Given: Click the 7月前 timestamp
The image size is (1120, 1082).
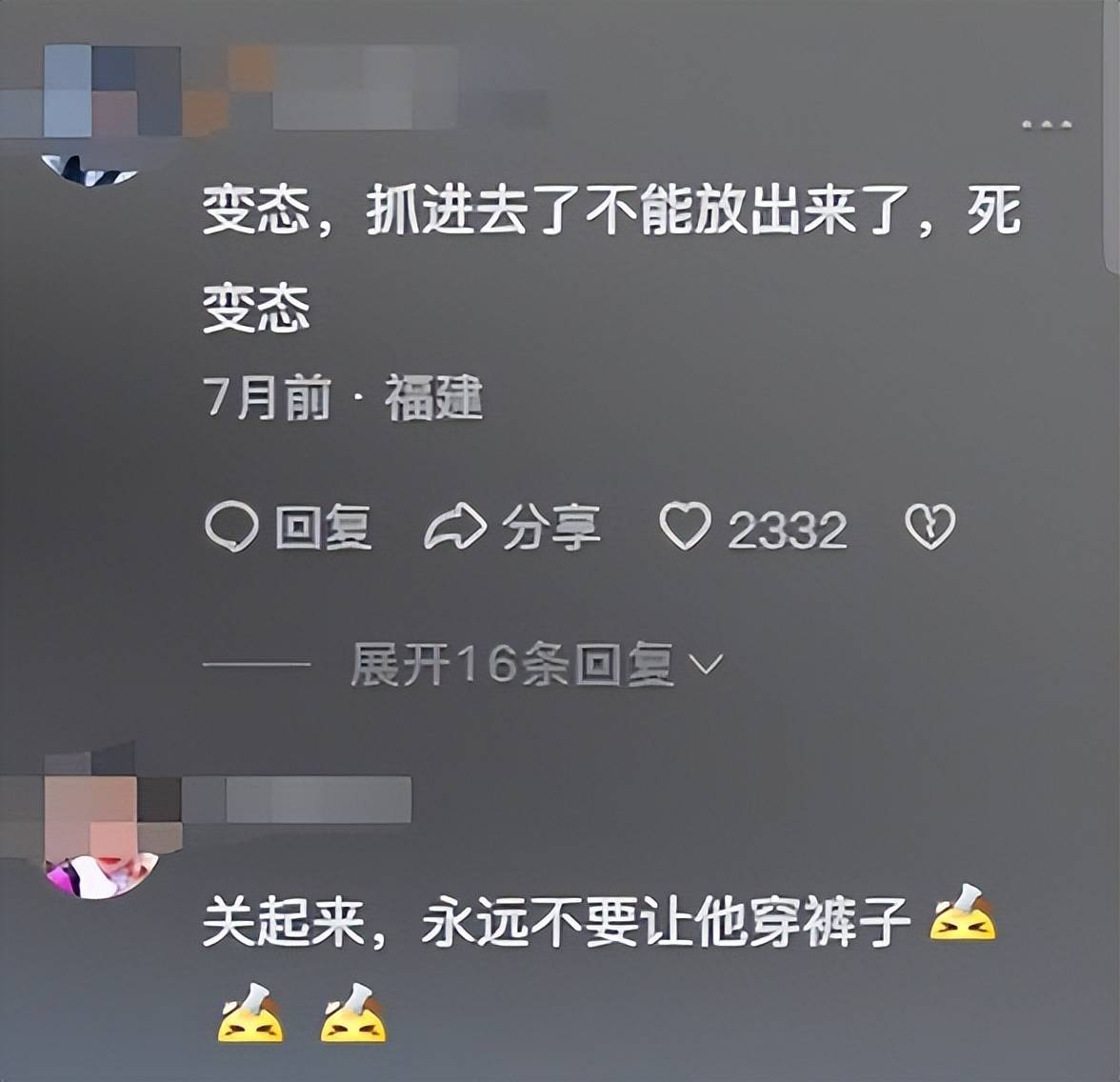Looking at the screenshot, I should point(268,398).
